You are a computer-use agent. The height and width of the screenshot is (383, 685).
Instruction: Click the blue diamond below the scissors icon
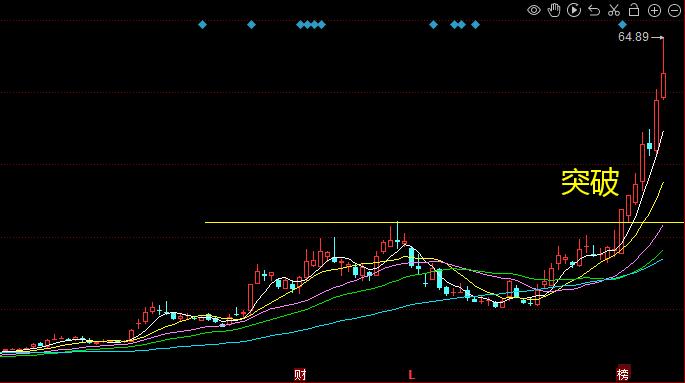coord(622,25)
